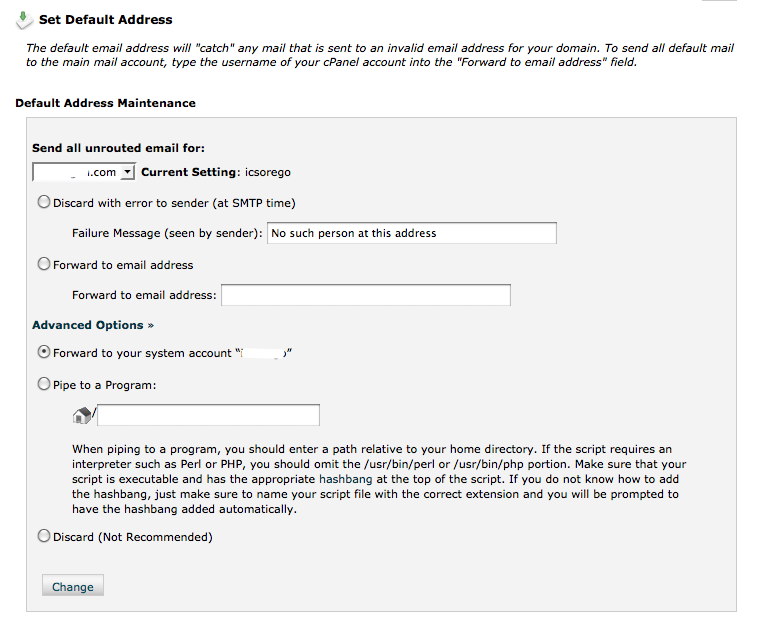The width and height of the screenshot is (757, 623).
Task: Click the Failure Message text field
Action: click(411, 233)
